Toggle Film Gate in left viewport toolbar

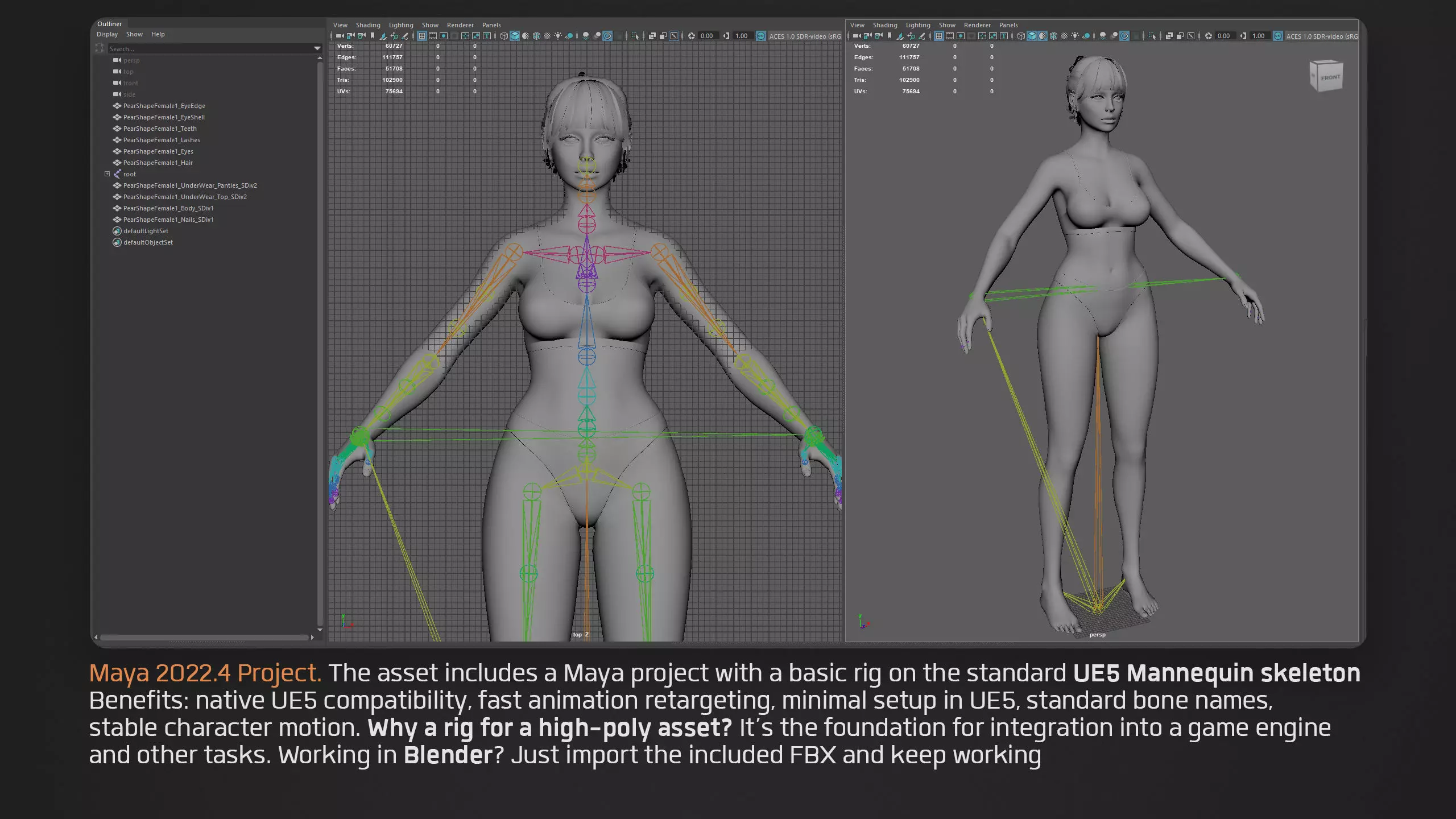pyautogui.click(x=433, y=36)
